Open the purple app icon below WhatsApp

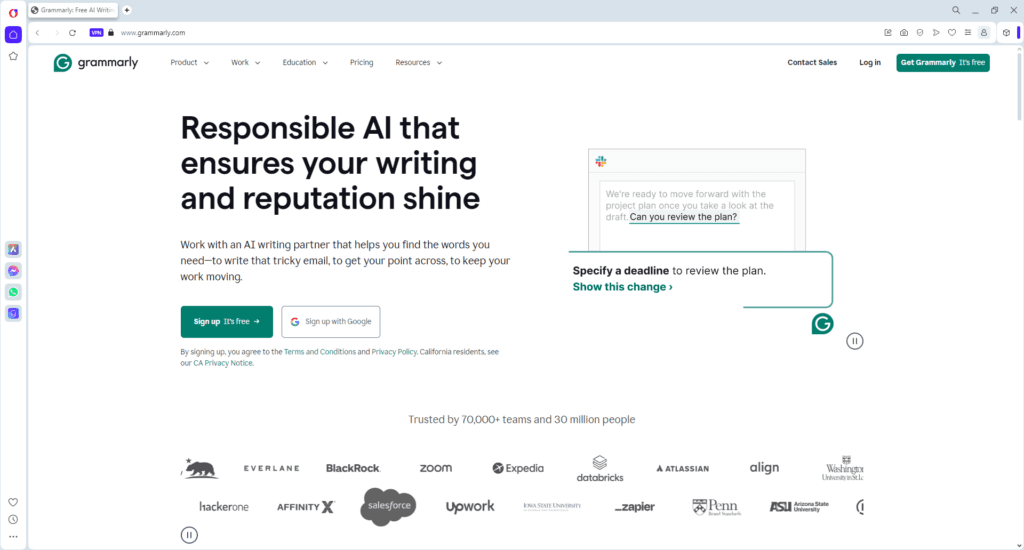pyautogui.click(x=13, y=314)
